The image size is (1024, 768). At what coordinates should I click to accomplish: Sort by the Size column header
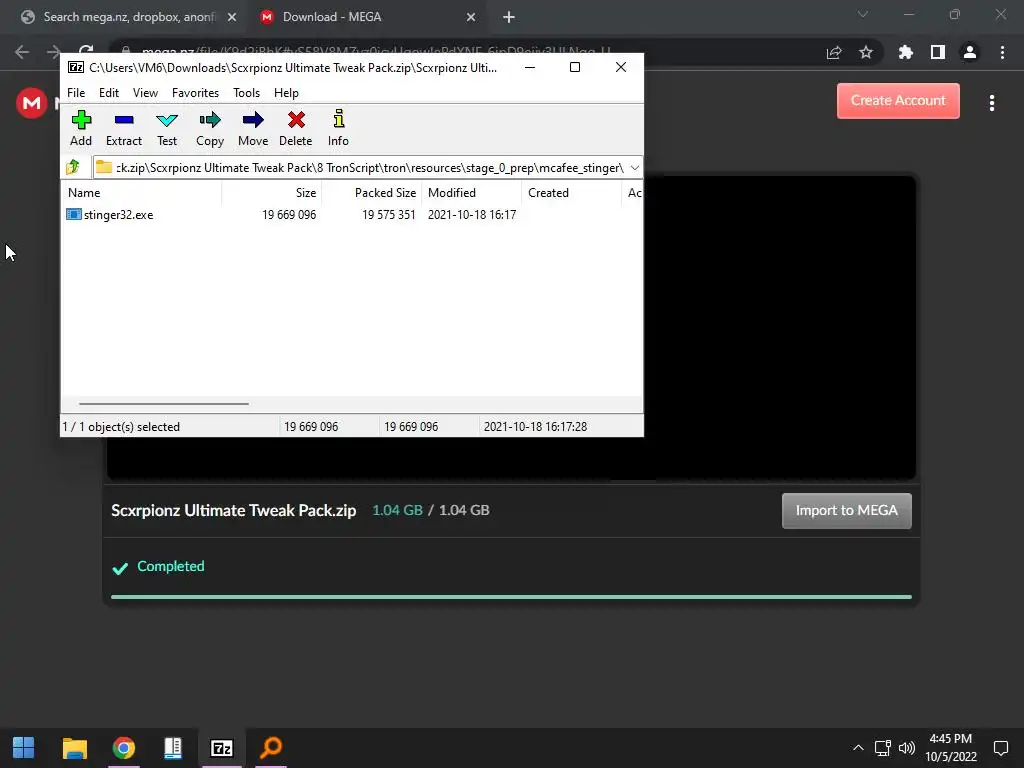tap(272, 193)
